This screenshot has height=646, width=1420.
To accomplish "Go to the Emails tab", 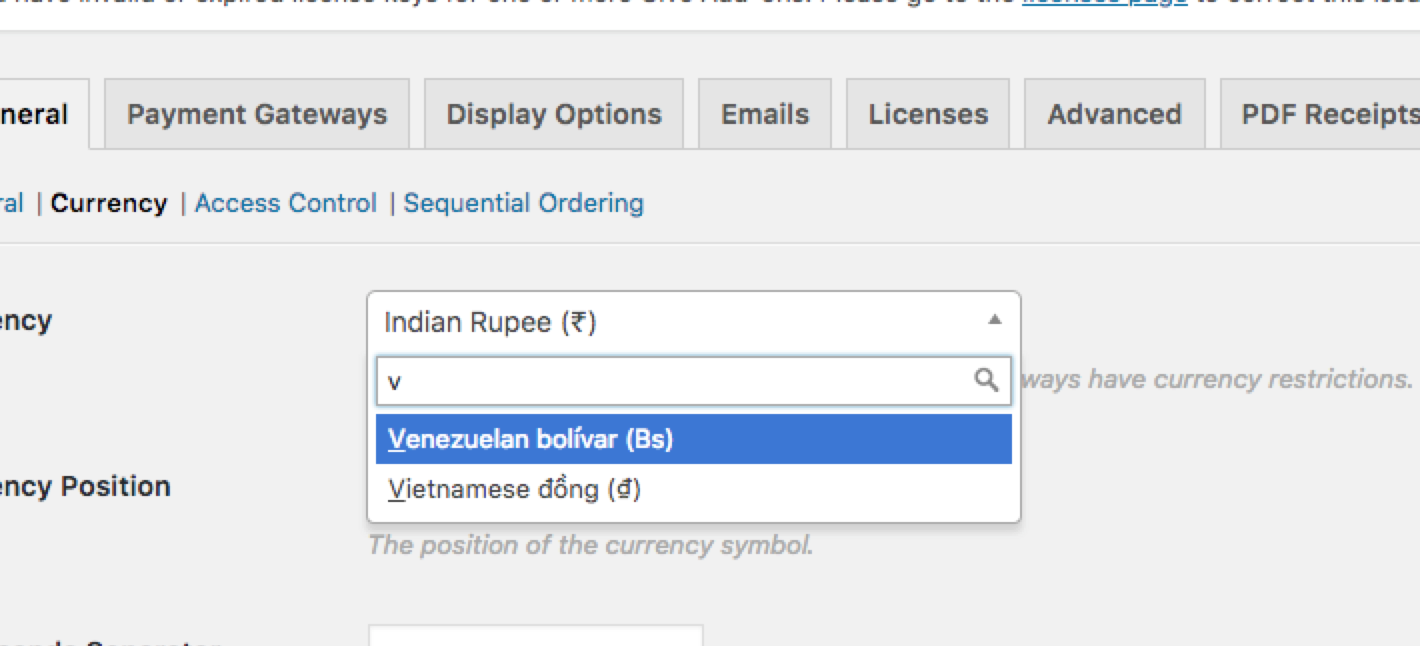I will 765,114.
